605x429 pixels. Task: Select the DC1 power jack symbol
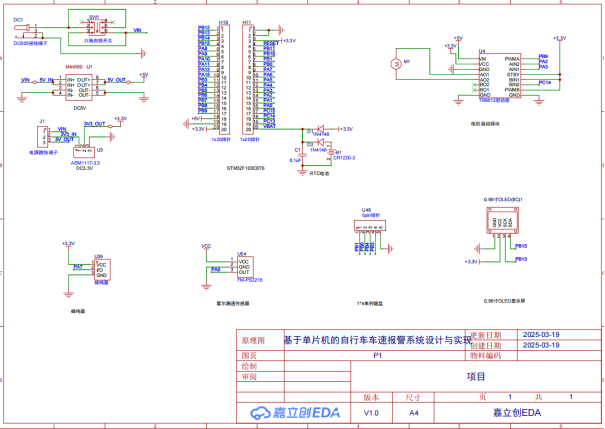(27, 31)
